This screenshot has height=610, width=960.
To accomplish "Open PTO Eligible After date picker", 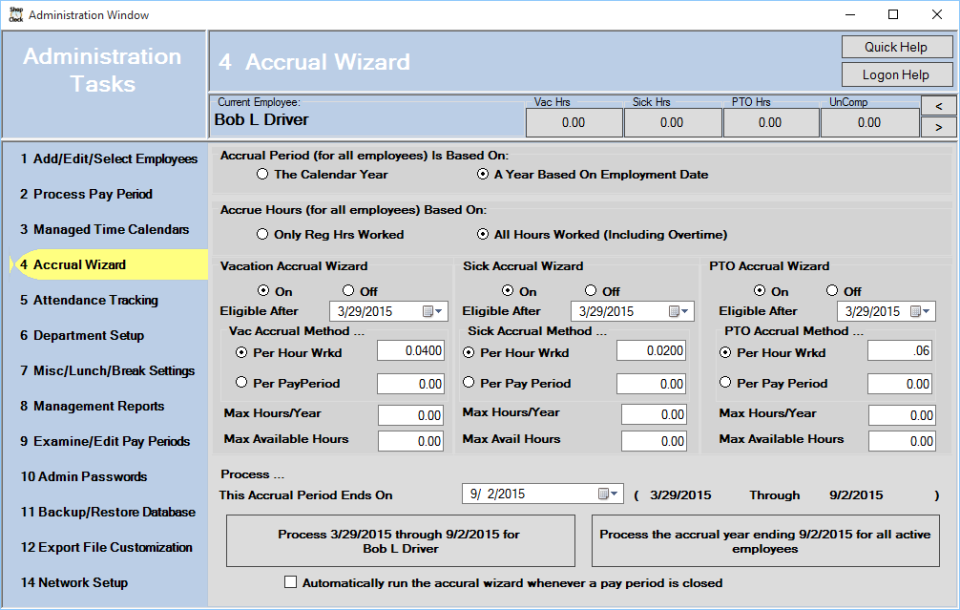I will pos(920,311).
